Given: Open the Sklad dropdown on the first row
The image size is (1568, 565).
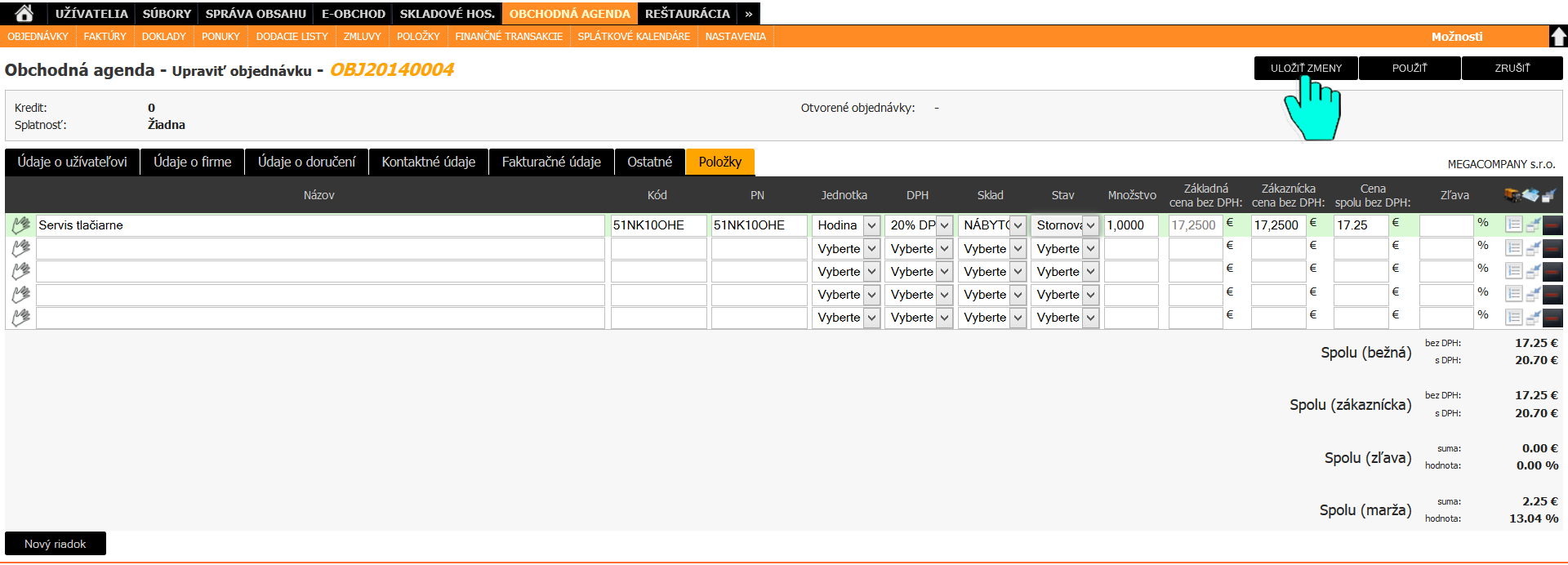Looking at the screenshot, I should click(x=991, y=225).
